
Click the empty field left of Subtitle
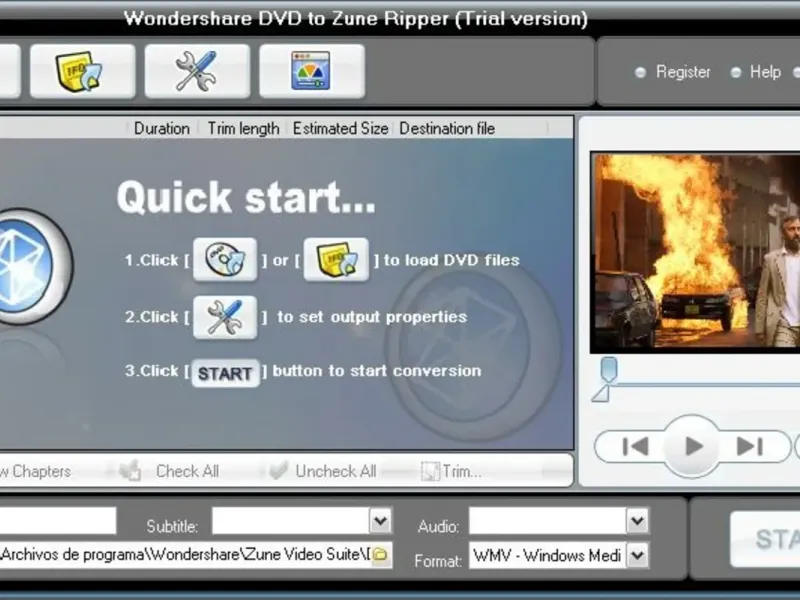click(58, 520)
